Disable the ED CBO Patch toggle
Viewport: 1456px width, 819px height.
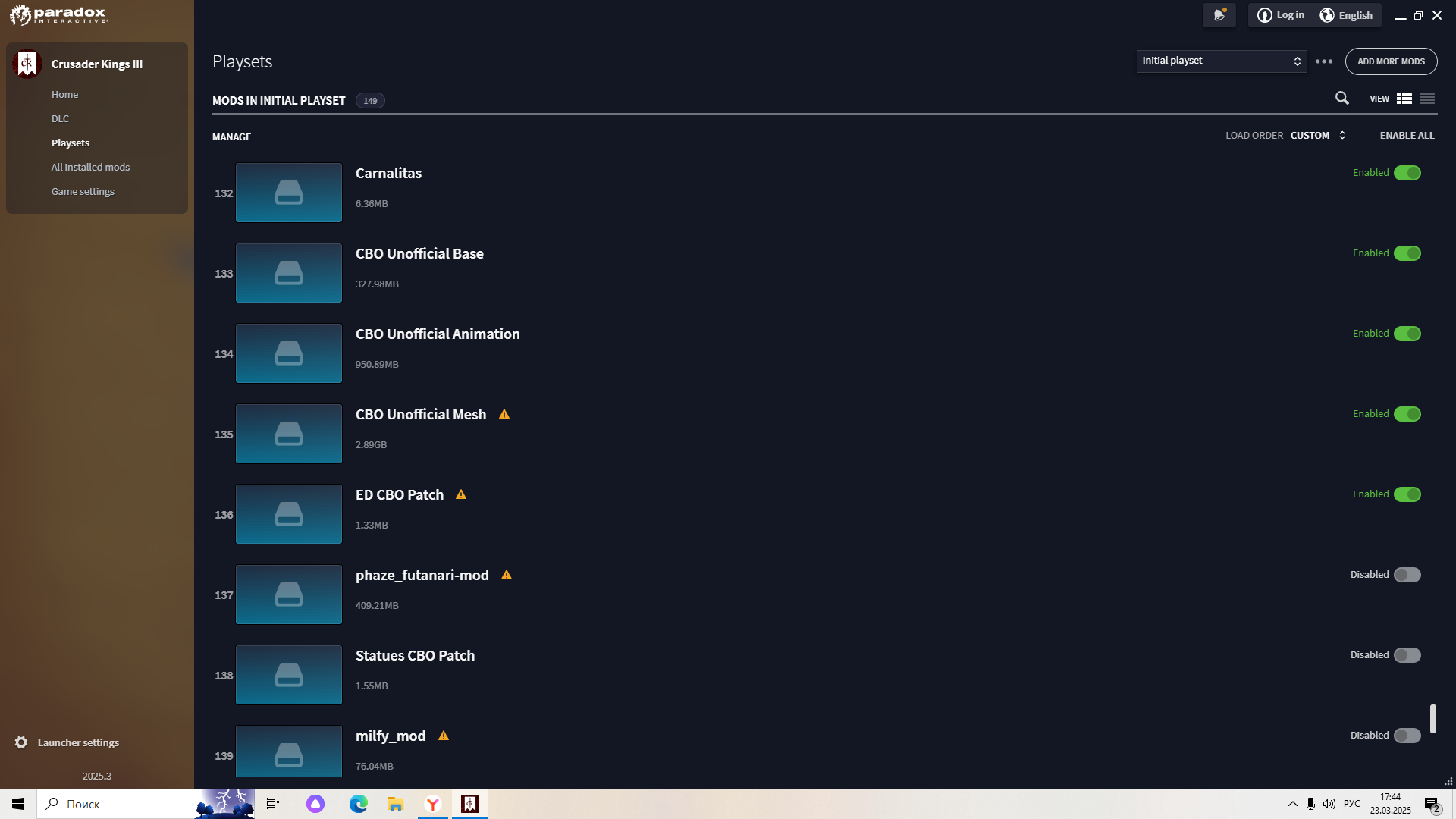pos(1407,494)
